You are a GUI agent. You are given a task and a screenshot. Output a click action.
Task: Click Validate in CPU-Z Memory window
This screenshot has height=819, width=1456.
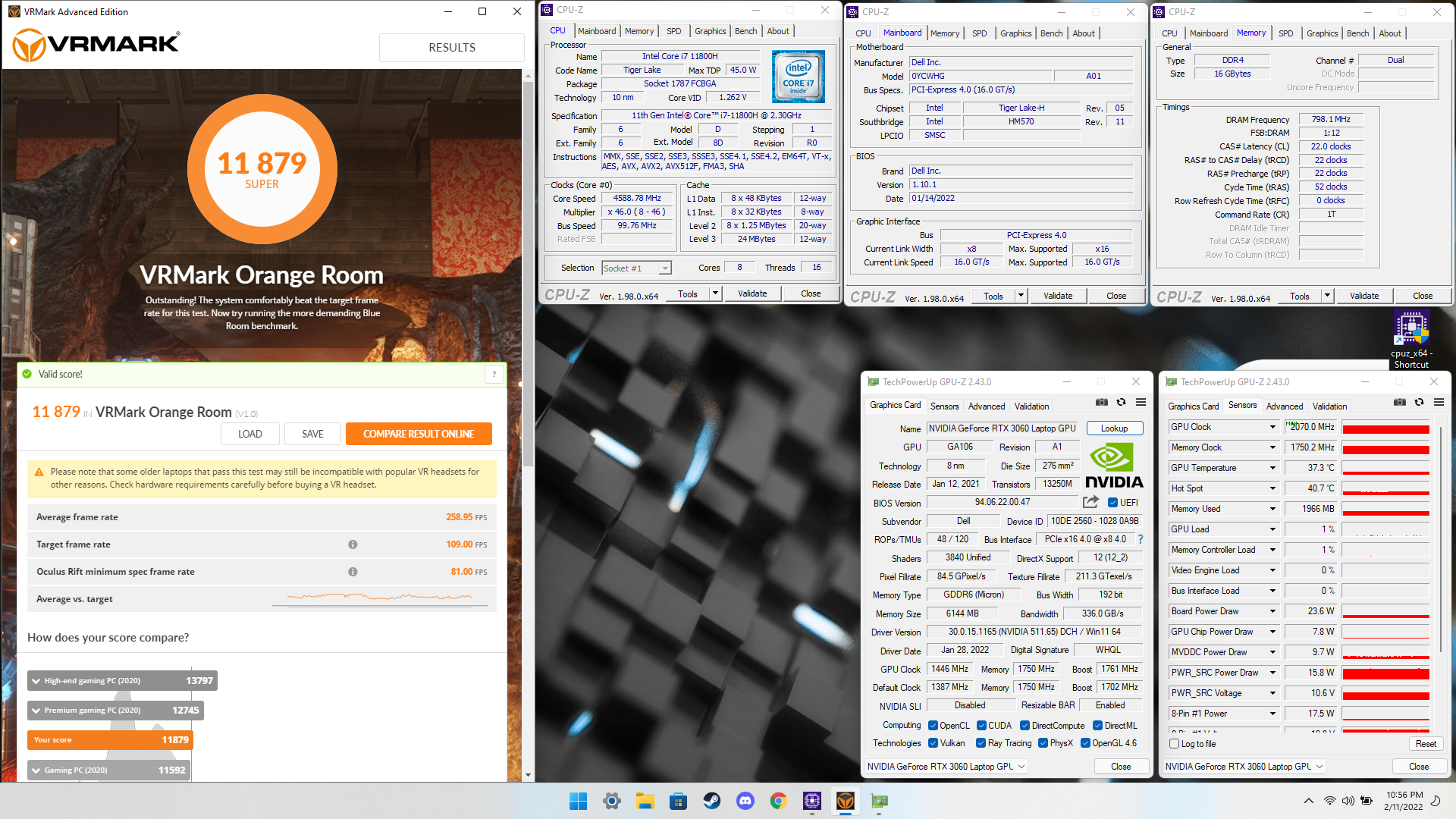pyautogui.click(x=1364, y=296)
